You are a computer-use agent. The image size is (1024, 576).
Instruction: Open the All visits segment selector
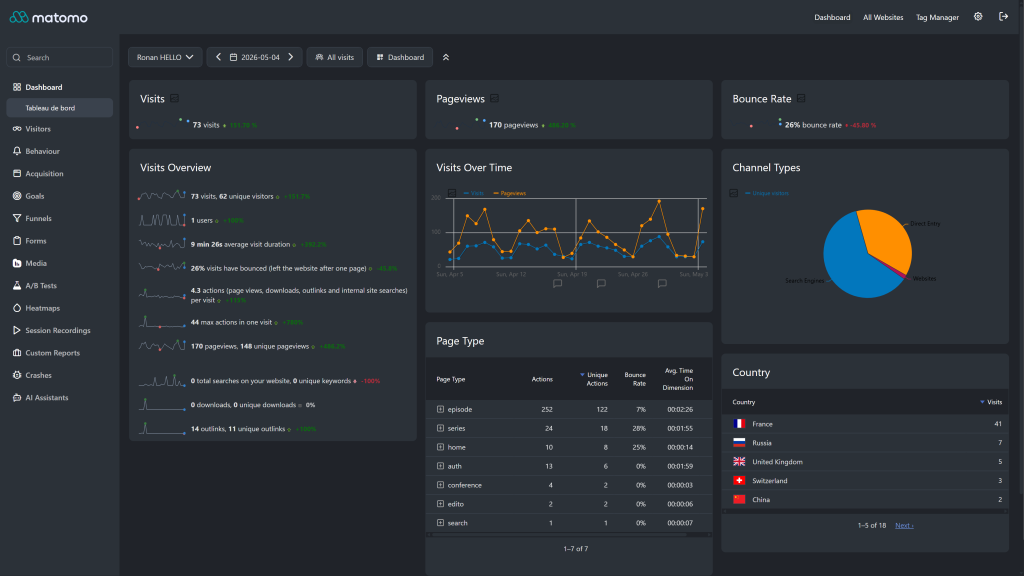(334, 57)
